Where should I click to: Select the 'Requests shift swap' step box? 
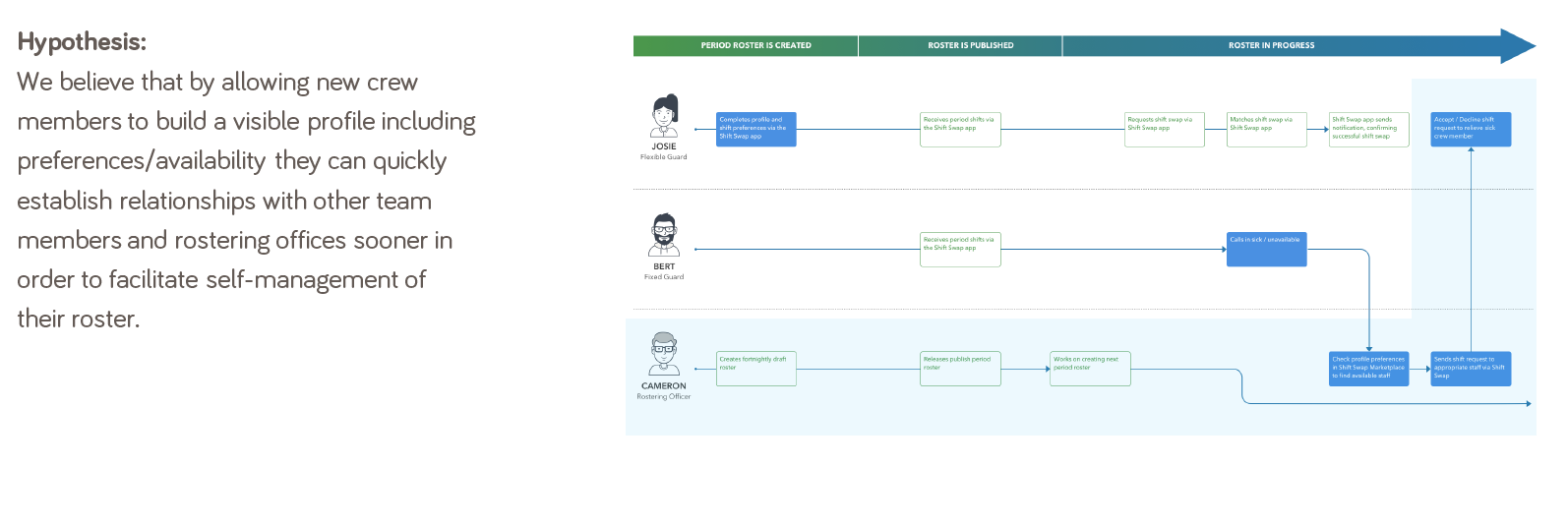click(1165, 129)
